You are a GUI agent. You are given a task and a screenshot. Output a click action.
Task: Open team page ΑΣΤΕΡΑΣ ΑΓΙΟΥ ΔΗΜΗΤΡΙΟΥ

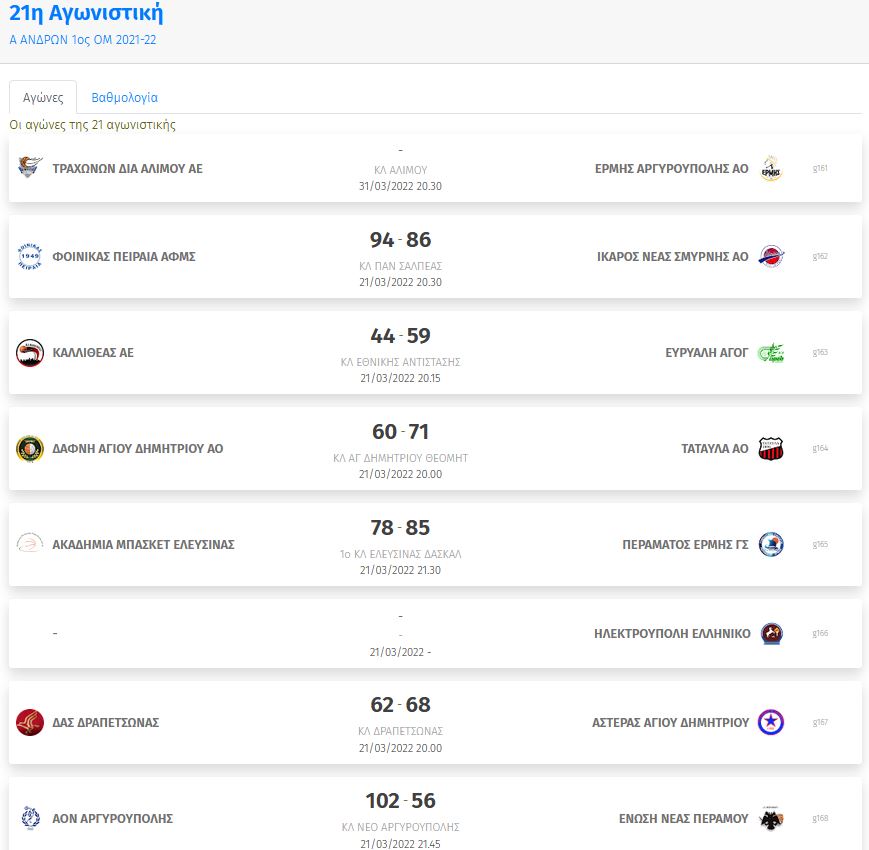[670, 723]
